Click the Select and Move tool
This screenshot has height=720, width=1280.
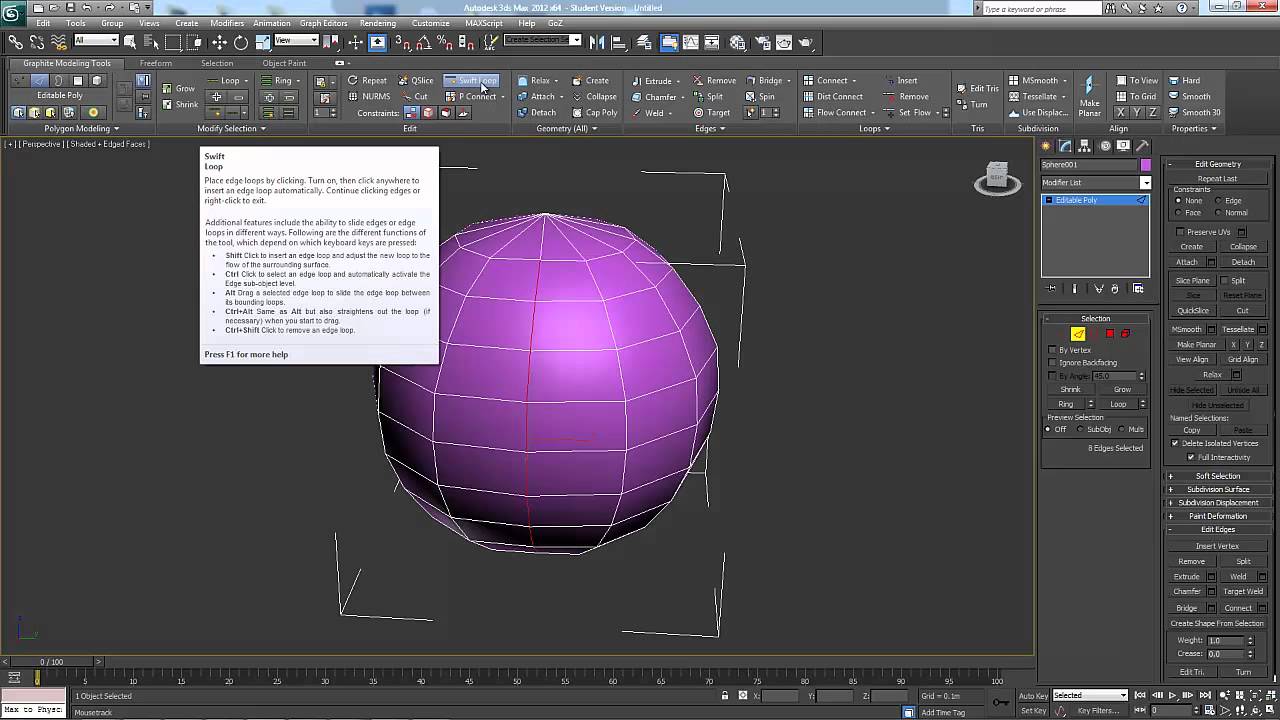(219, 42)
